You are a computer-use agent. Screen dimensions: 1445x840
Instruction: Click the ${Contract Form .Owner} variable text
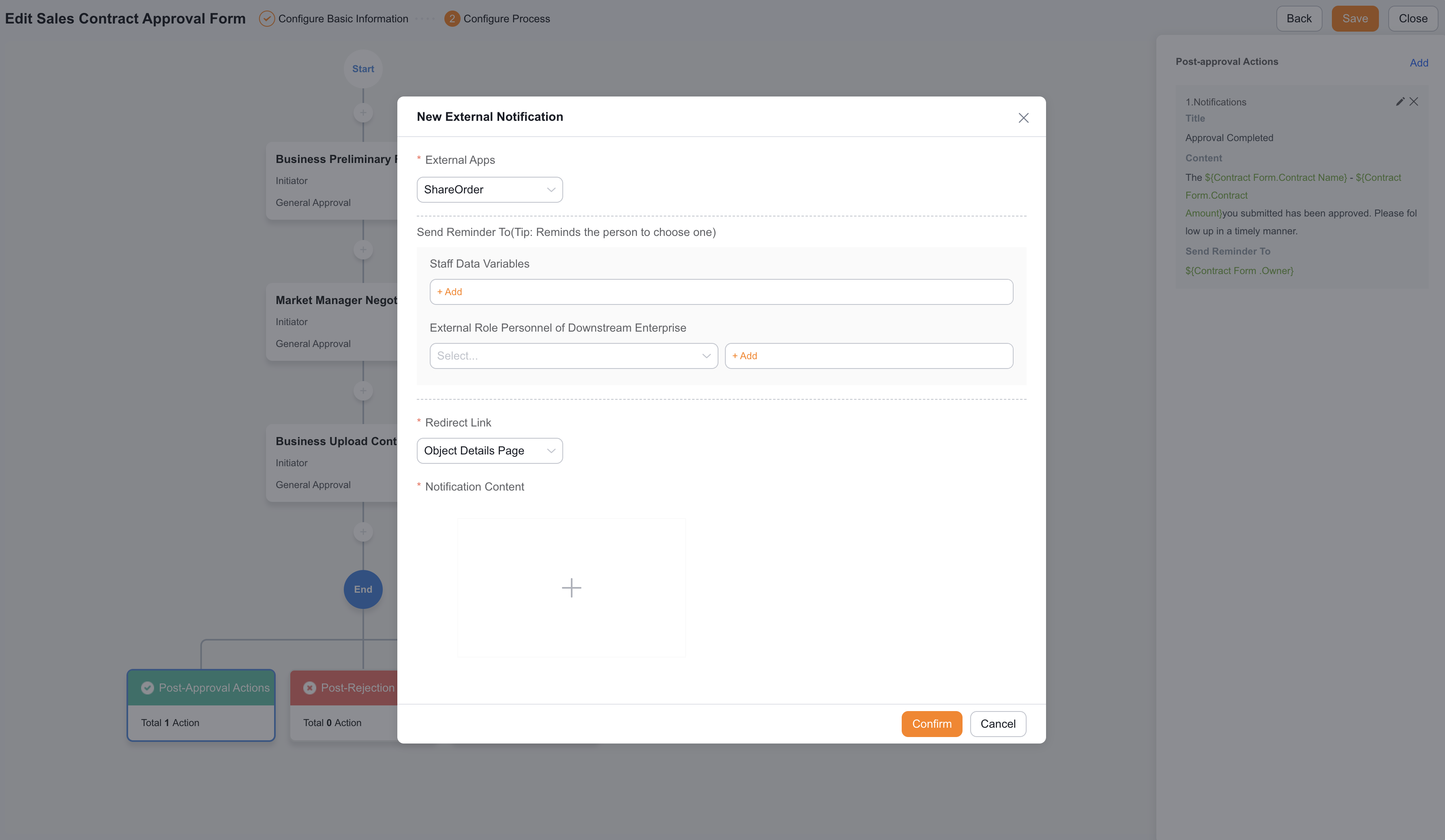click(1239, 271)
